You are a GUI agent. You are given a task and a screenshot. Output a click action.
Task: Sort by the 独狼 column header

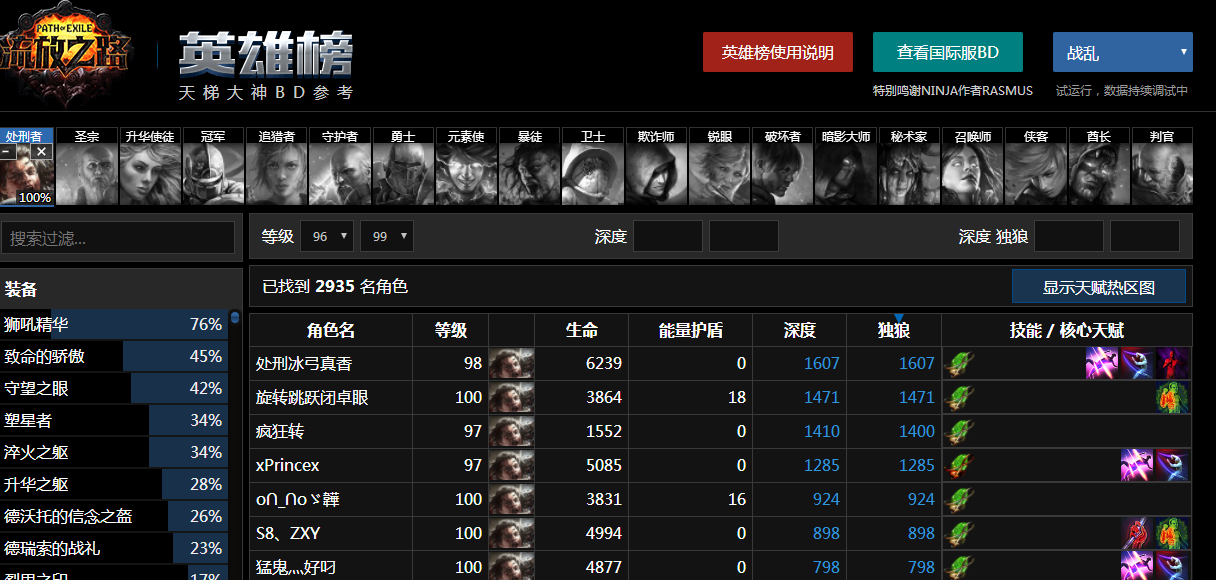tap(893, 330)
